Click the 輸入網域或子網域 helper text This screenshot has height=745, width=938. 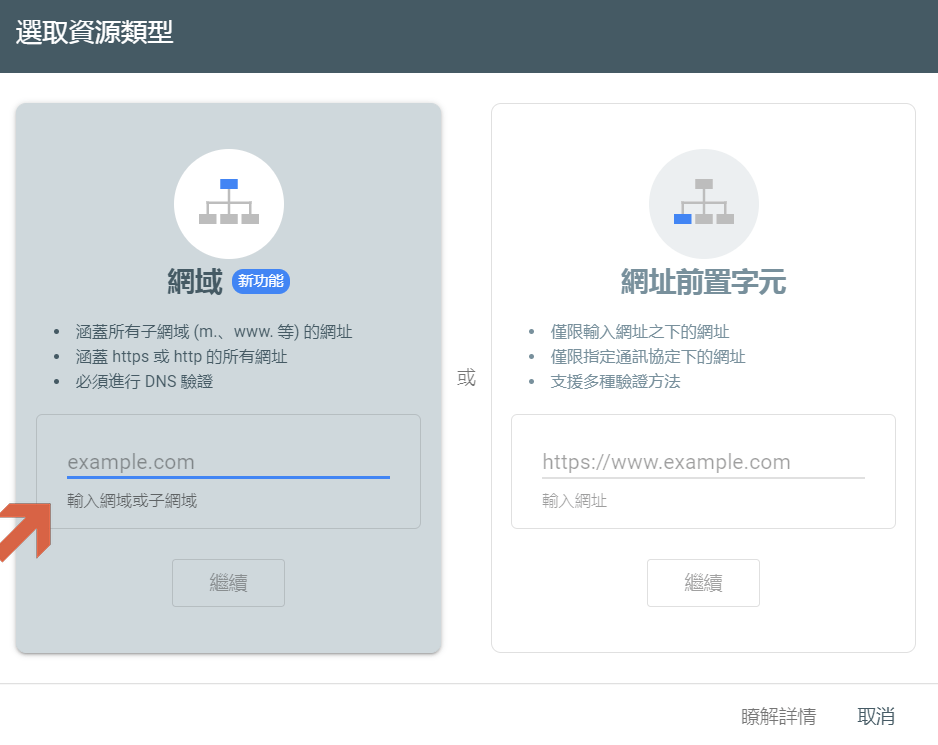pos(132,500)
